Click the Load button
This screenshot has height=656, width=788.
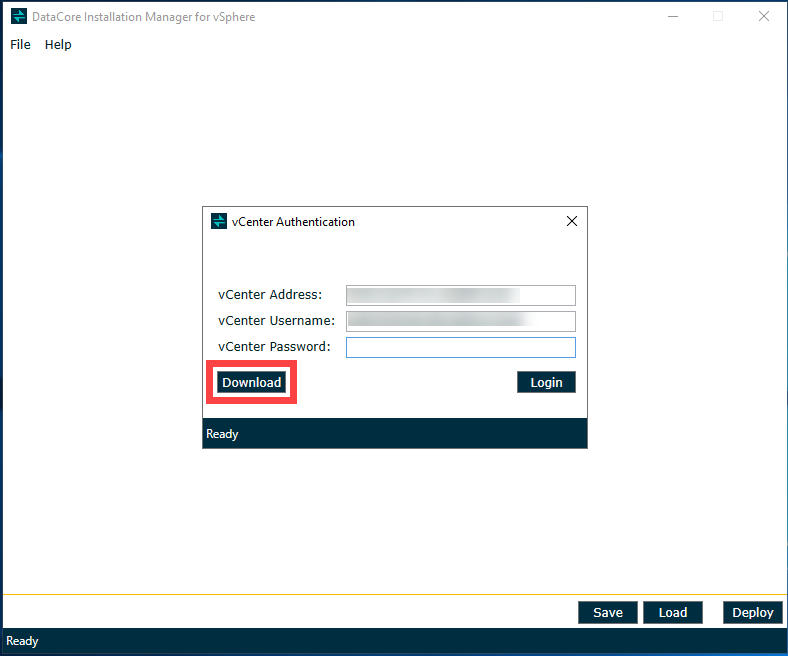(672, 612)
